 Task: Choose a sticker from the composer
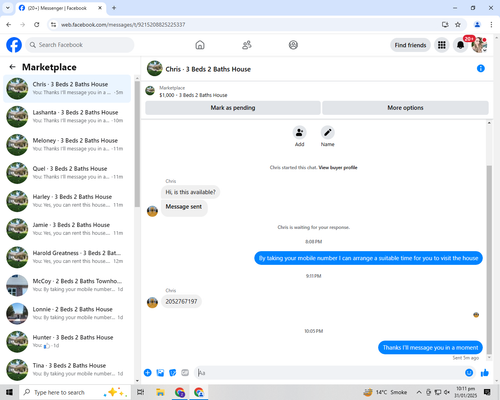pyautogui.click(x=173, y=373)
